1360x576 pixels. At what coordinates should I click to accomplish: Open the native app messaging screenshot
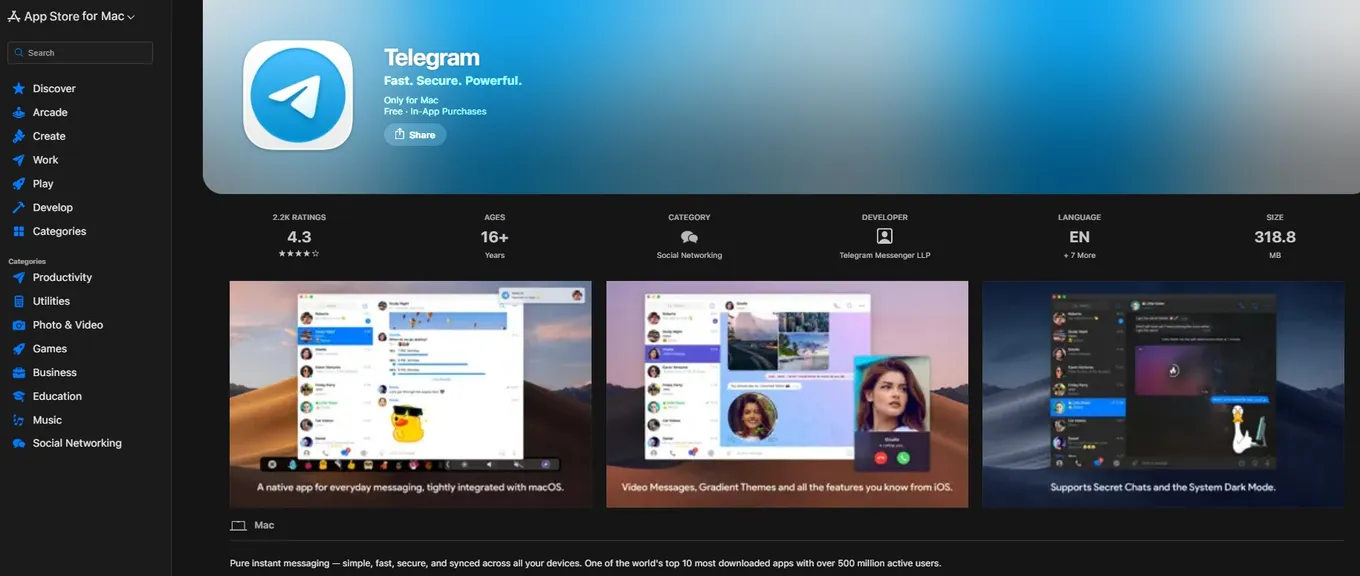410,394
